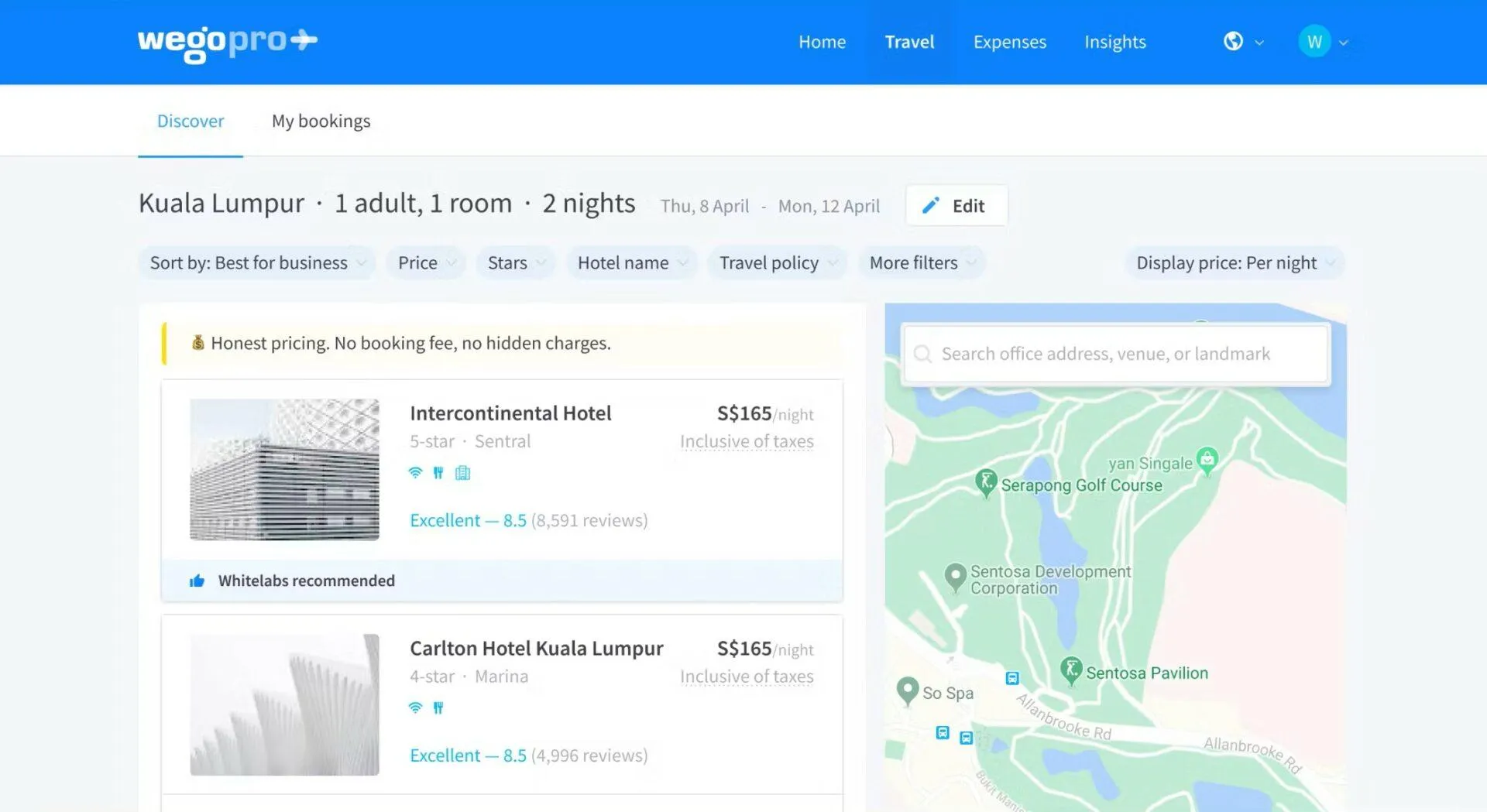Open Insights in top navigation
This screenshot has height=812, width=1487.
click(x=1114, y=42)
